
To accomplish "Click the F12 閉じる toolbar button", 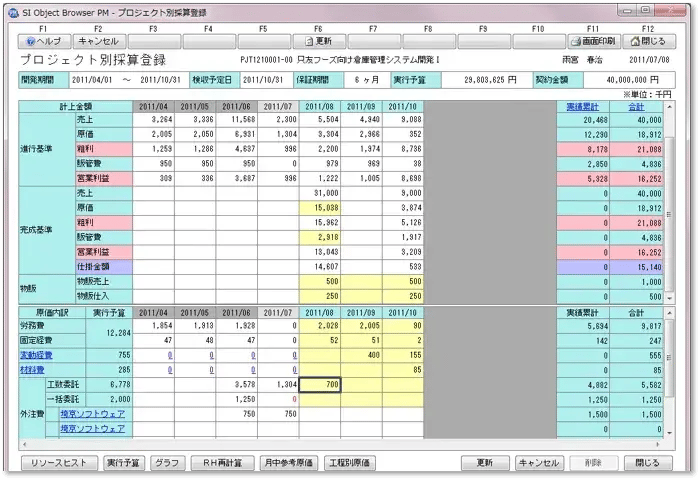I will pyautogui.click(x=648, y=42).
